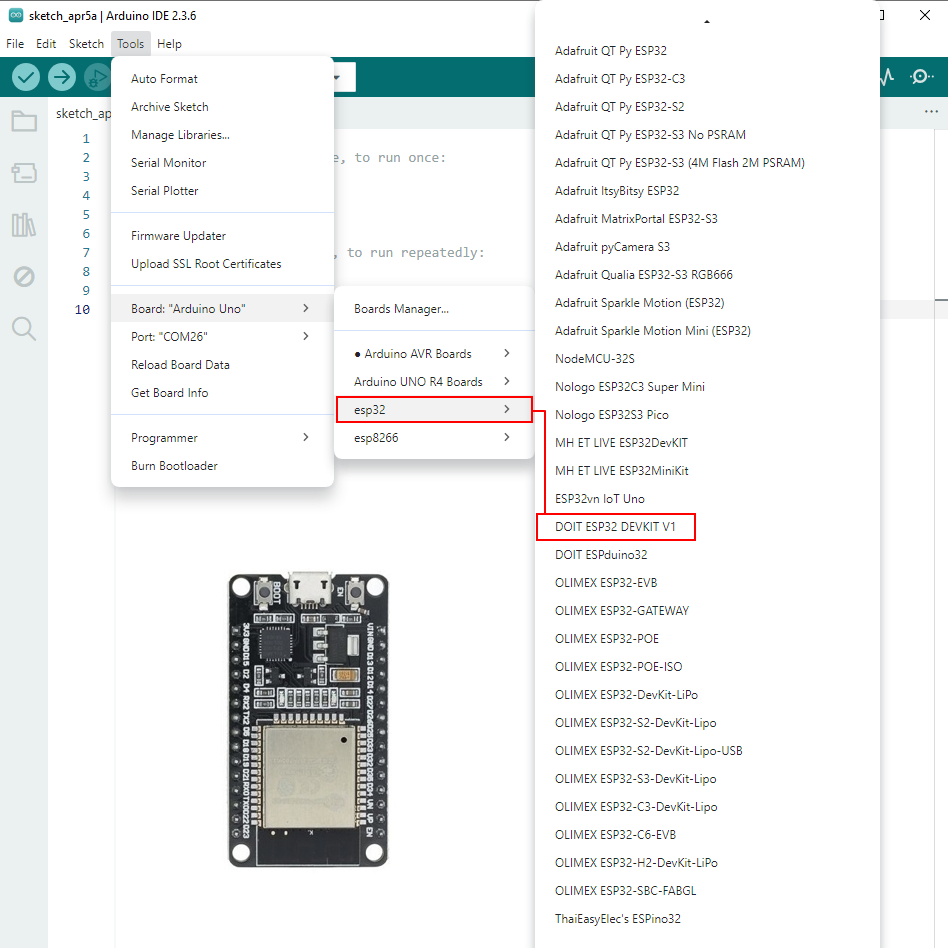Viewport: 948px width, 948px height.
Task: Click the Upload arrow button
Action: pos(62,77)
